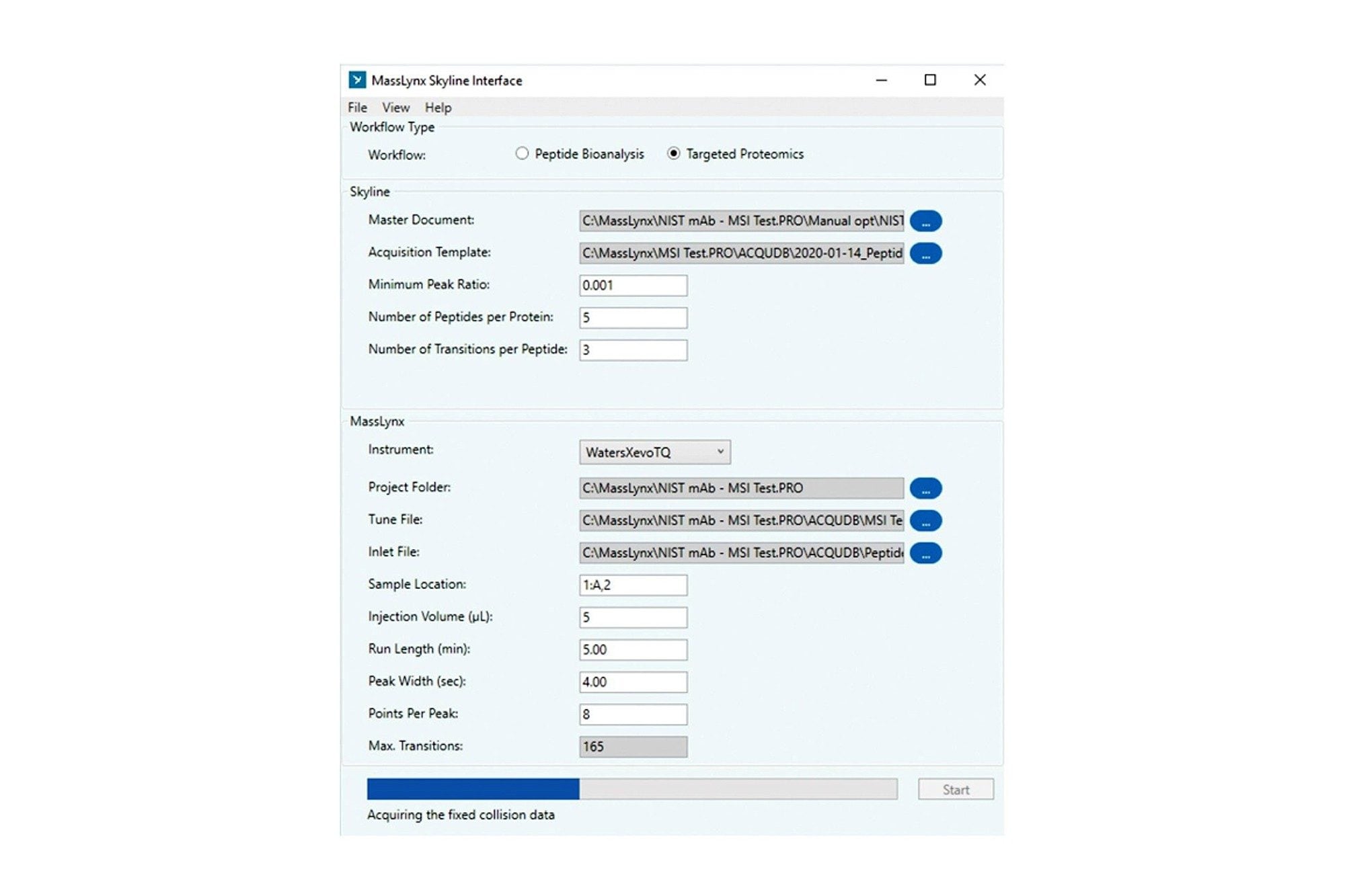Click the Max. Transitions: label

[x=415, y=745]
